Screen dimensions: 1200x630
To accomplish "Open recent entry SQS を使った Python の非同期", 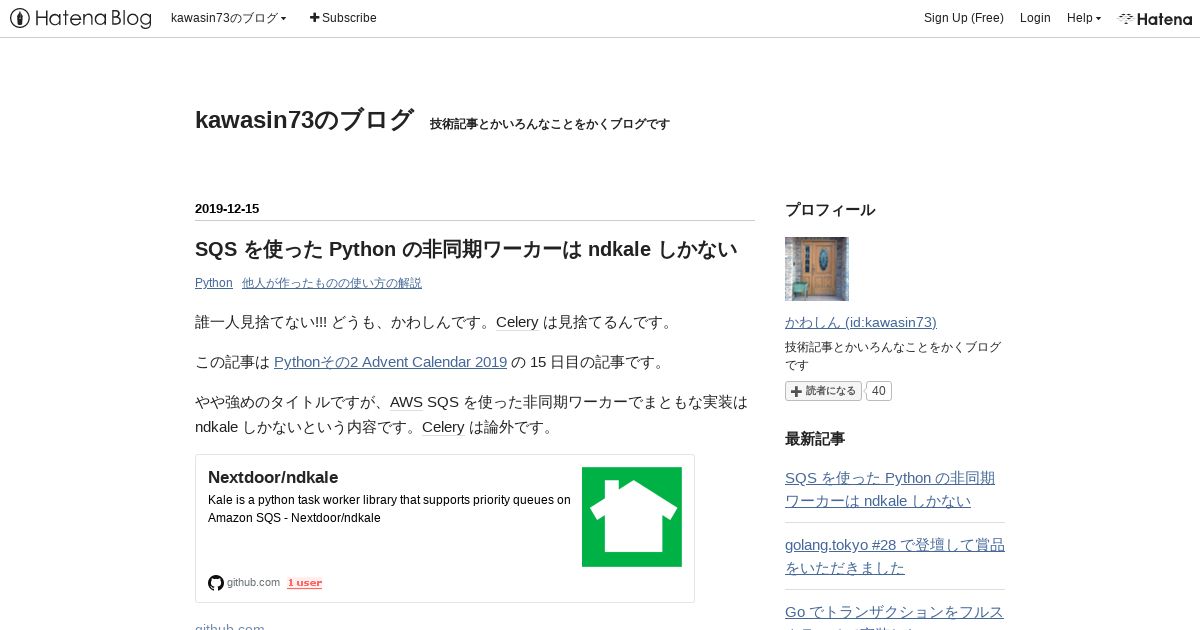I will [890, 489].
